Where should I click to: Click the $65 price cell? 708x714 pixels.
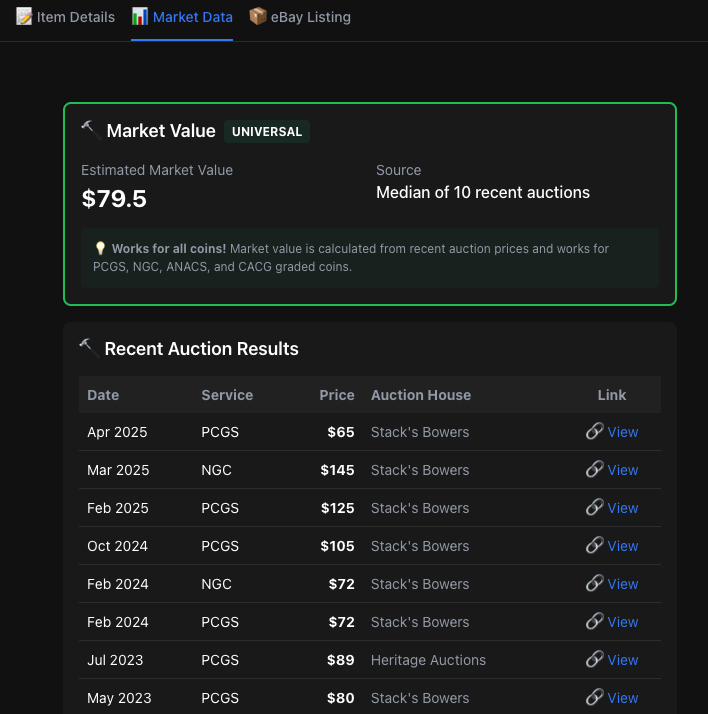(341, 432)
